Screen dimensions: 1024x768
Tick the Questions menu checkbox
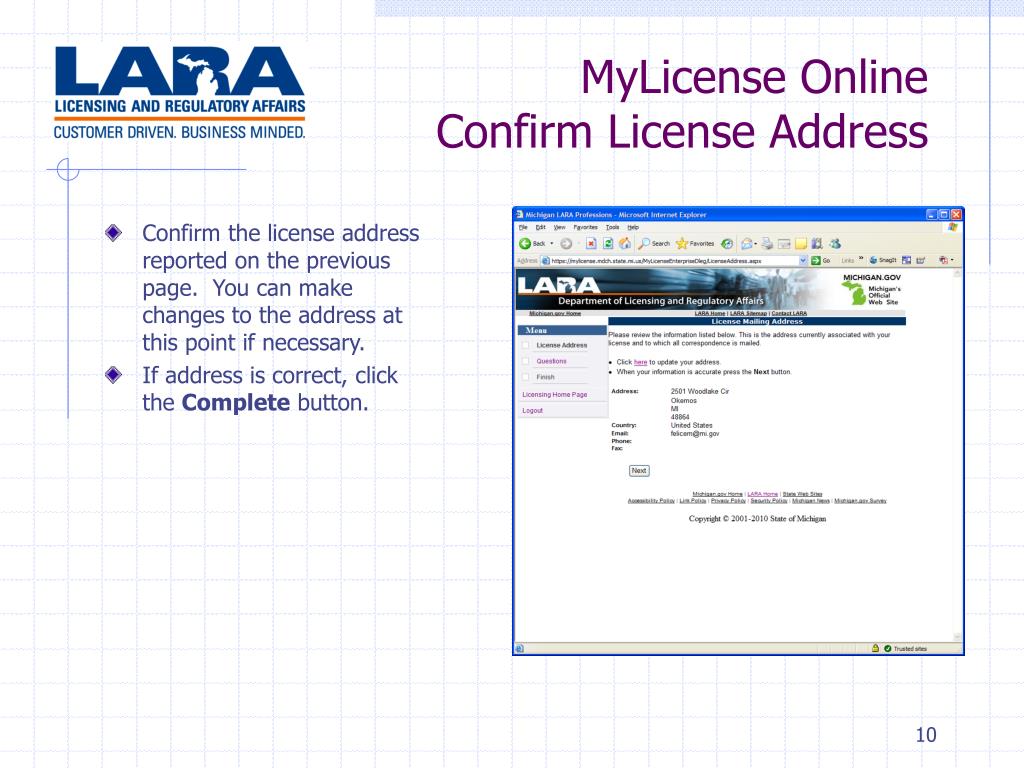(x=526, y=360)
